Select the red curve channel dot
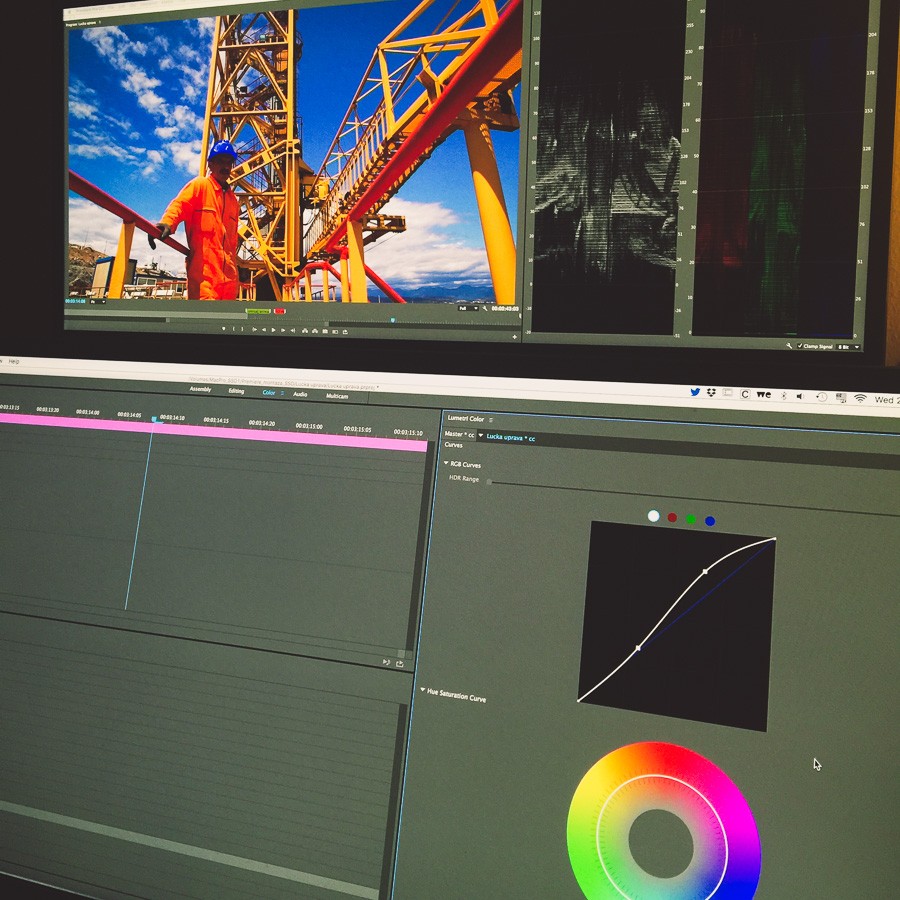900x900 pixels. [672, 518]
